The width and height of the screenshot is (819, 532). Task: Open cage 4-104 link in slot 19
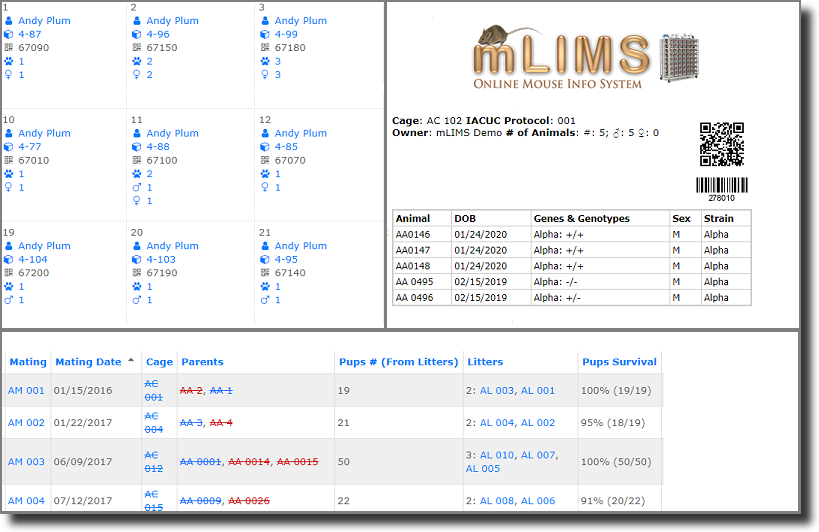pos(38,259)
